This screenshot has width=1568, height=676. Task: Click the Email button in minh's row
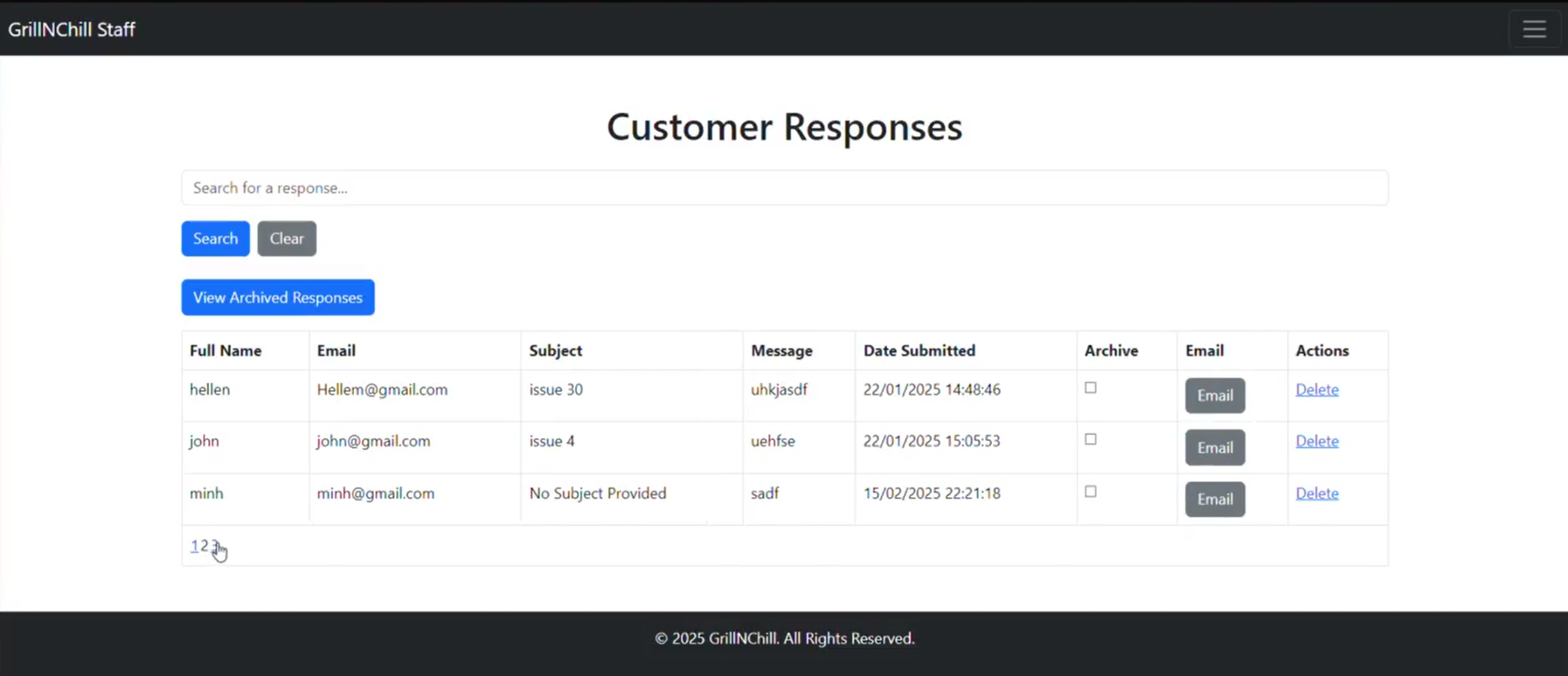click(x=1215, y=499)
